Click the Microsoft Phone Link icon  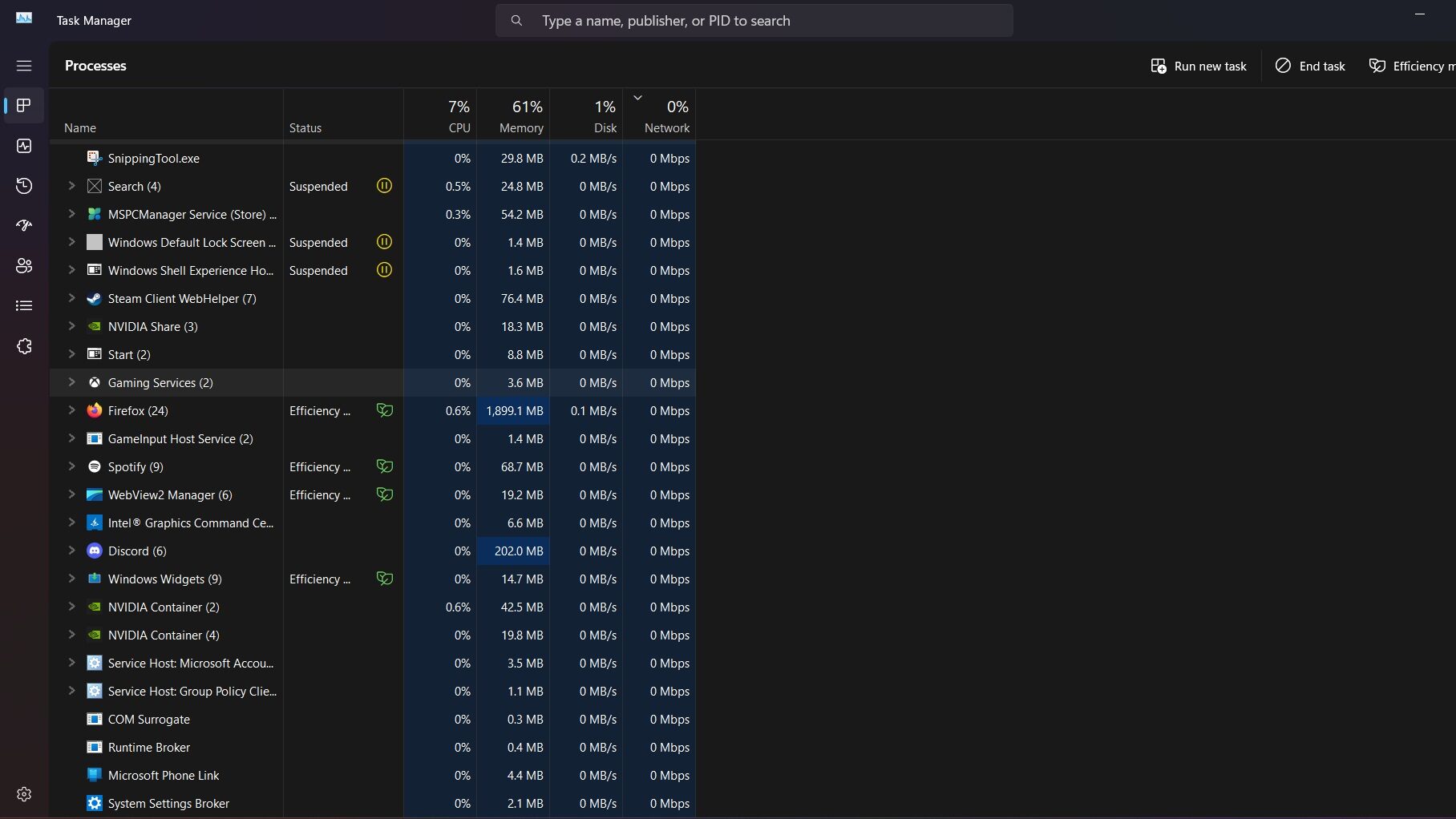pos(95,775)
